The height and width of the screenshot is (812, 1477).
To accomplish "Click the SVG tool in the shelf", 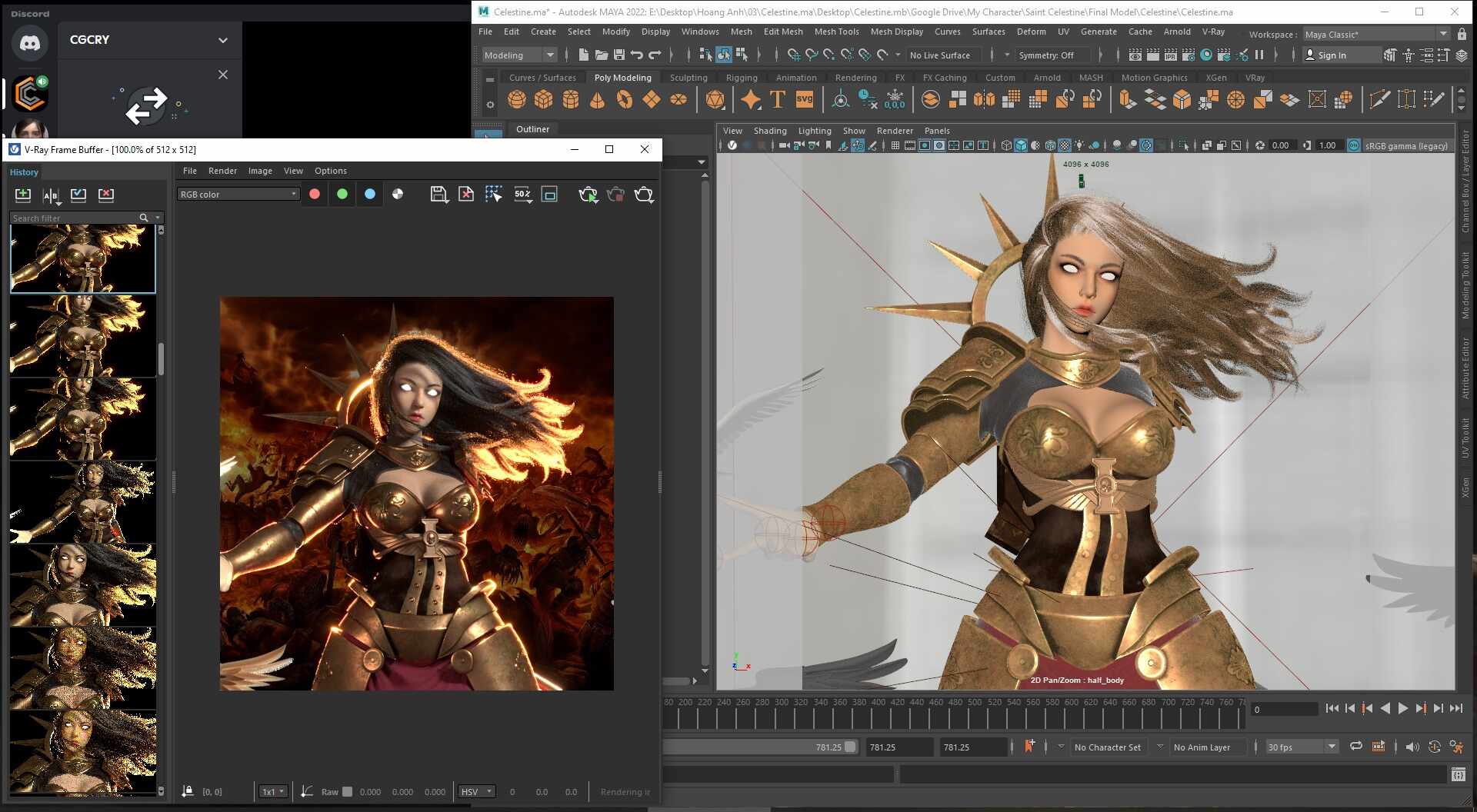I will [805, 99].
